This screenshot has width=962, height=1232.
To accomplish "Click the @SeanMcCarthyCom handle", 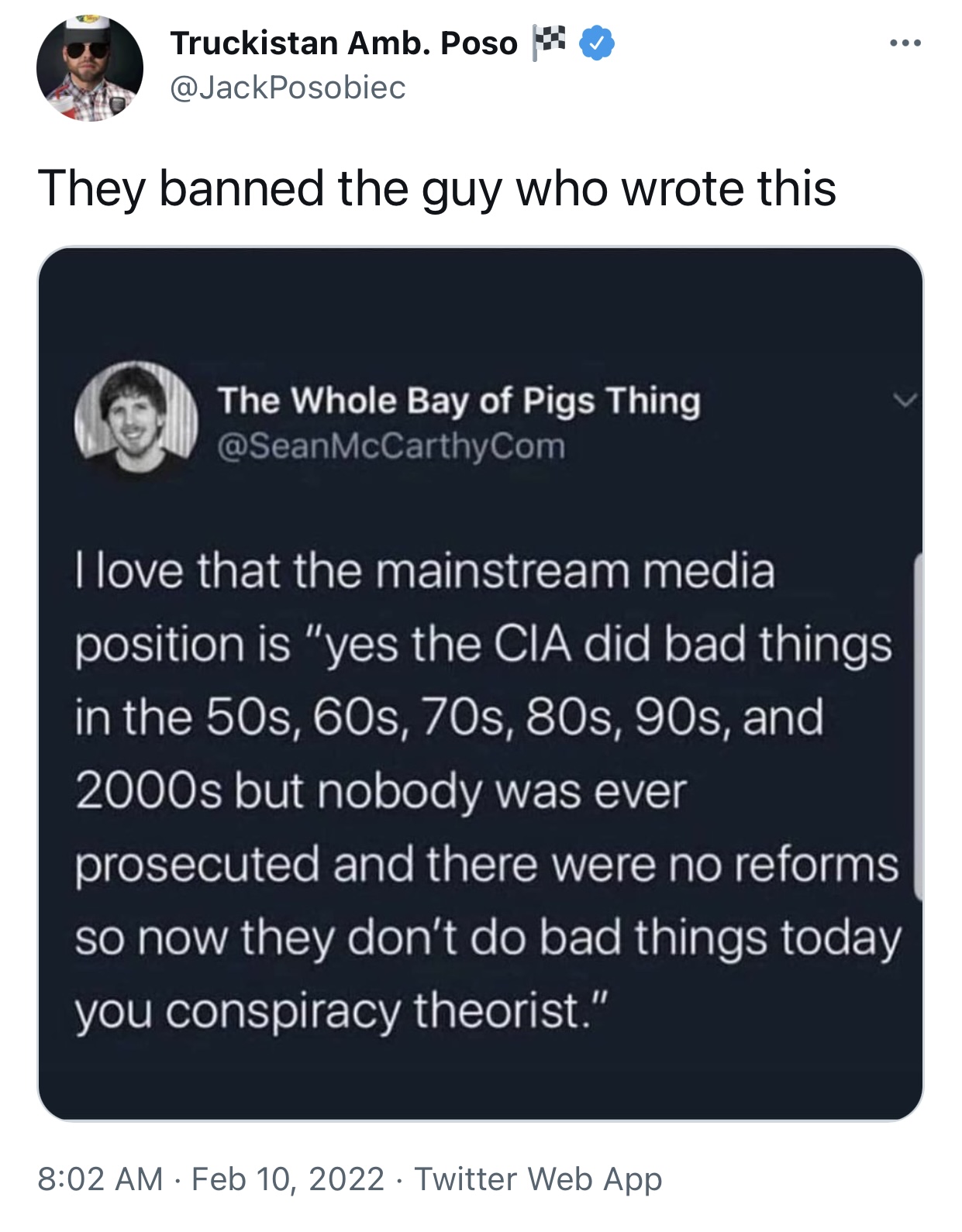I will click(391, 447).
